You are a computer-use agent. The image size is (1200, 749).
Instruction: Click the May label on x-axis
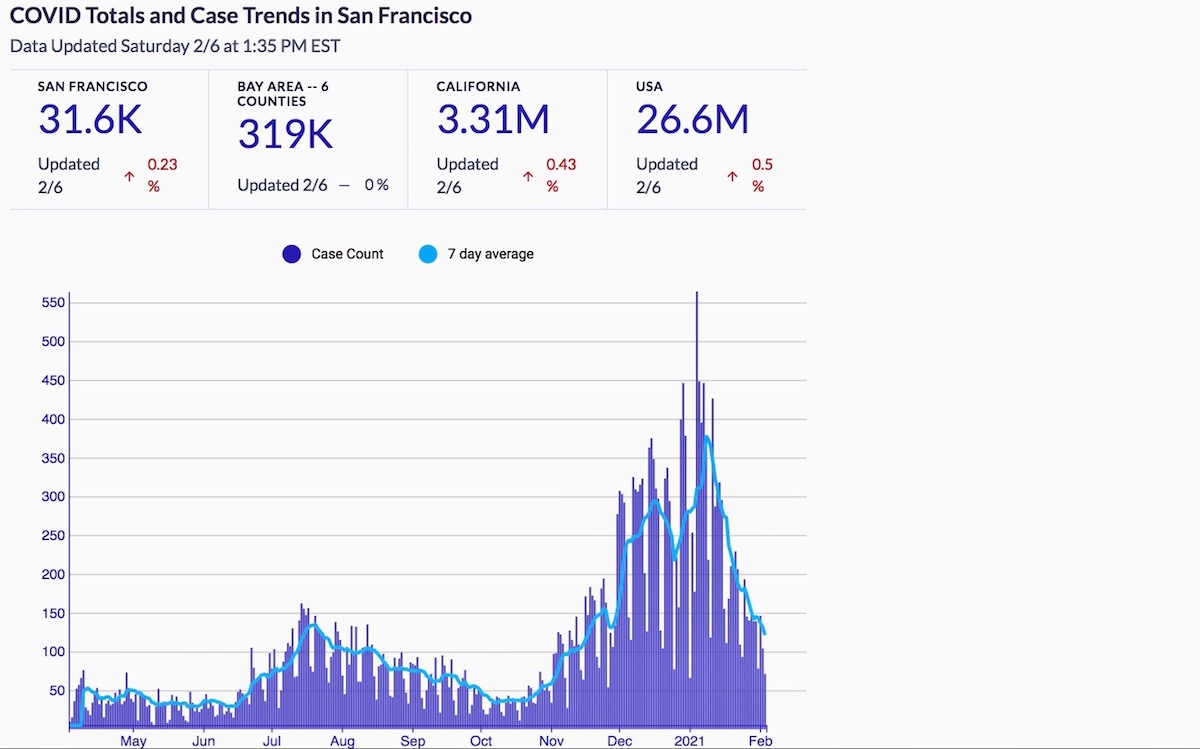pos(133,741)
